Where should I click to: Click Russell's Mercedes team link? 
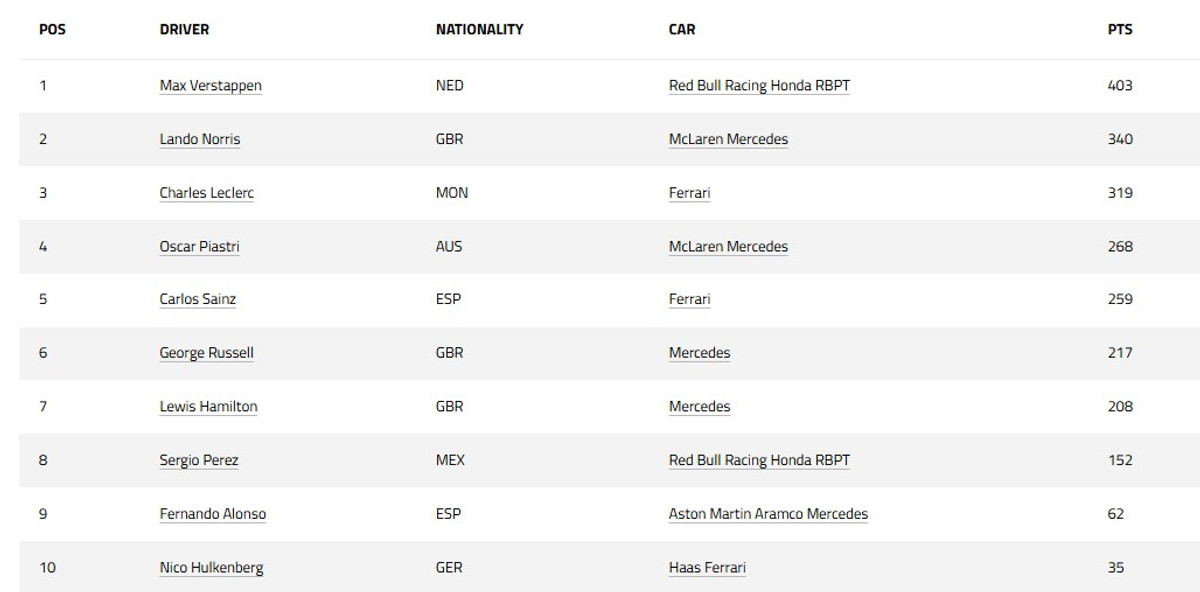coord(699,353)
